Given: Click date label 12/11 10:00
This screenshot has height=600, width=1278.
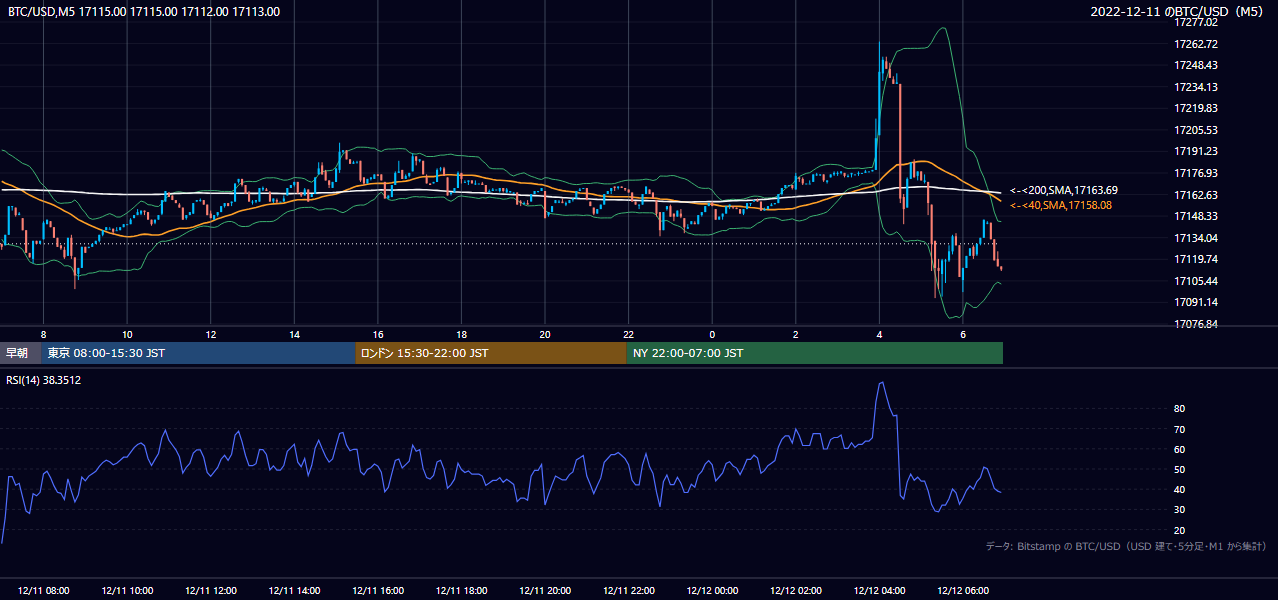Looking at the screenshot, I should [127, 590].
